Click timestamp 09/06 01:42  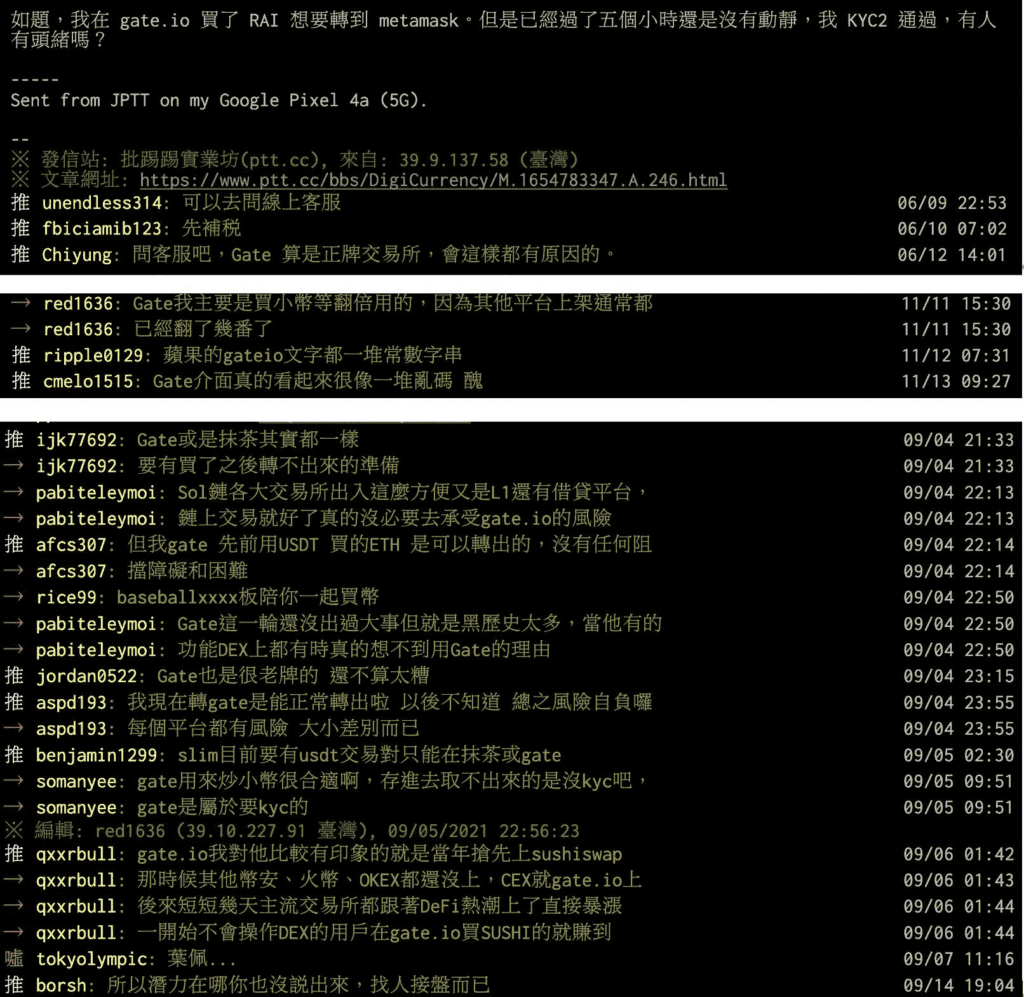(x=958, y=855)
